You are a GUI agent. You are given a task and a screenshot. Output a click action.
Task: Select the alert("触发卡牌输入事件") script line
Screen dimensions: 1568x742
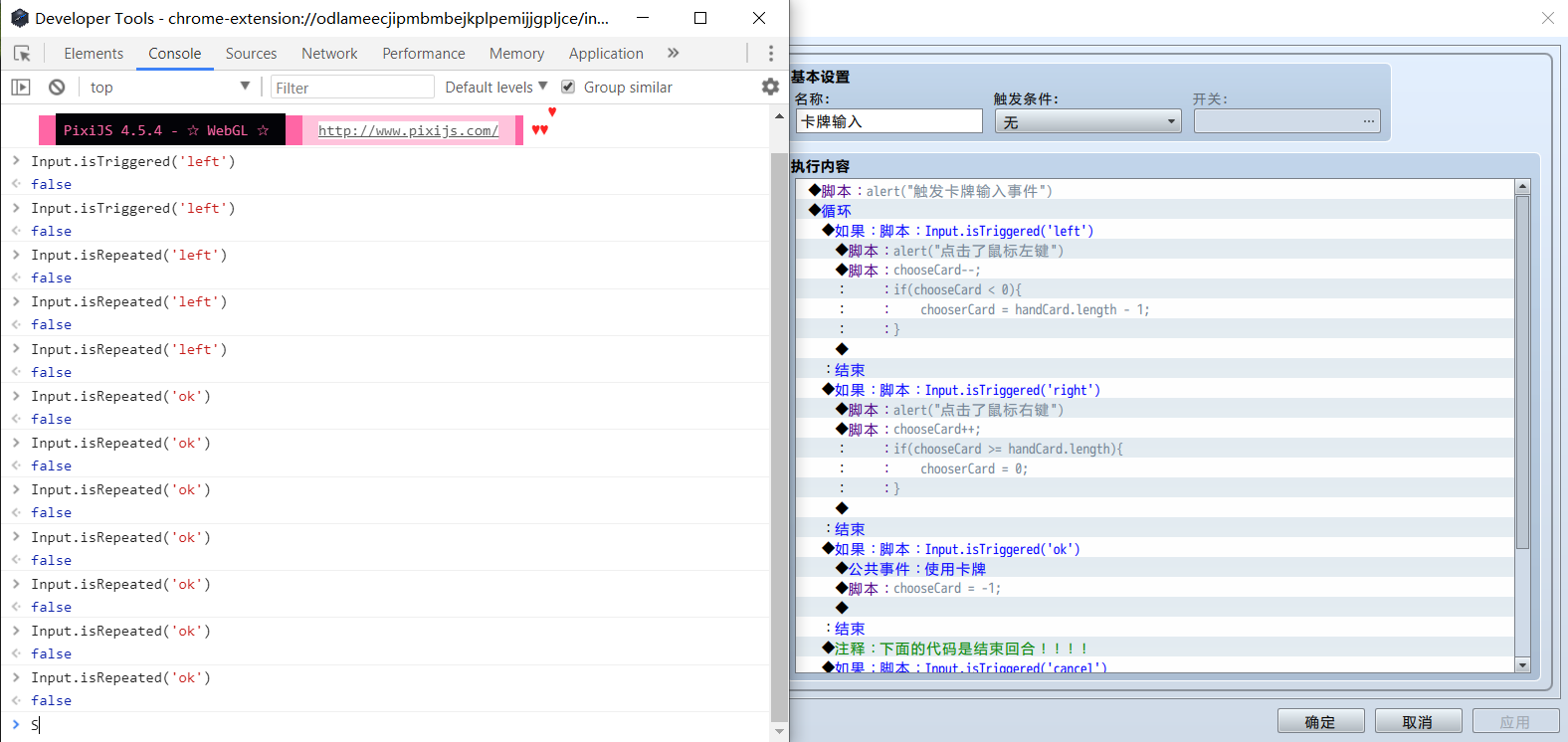tap(1155, 191)
